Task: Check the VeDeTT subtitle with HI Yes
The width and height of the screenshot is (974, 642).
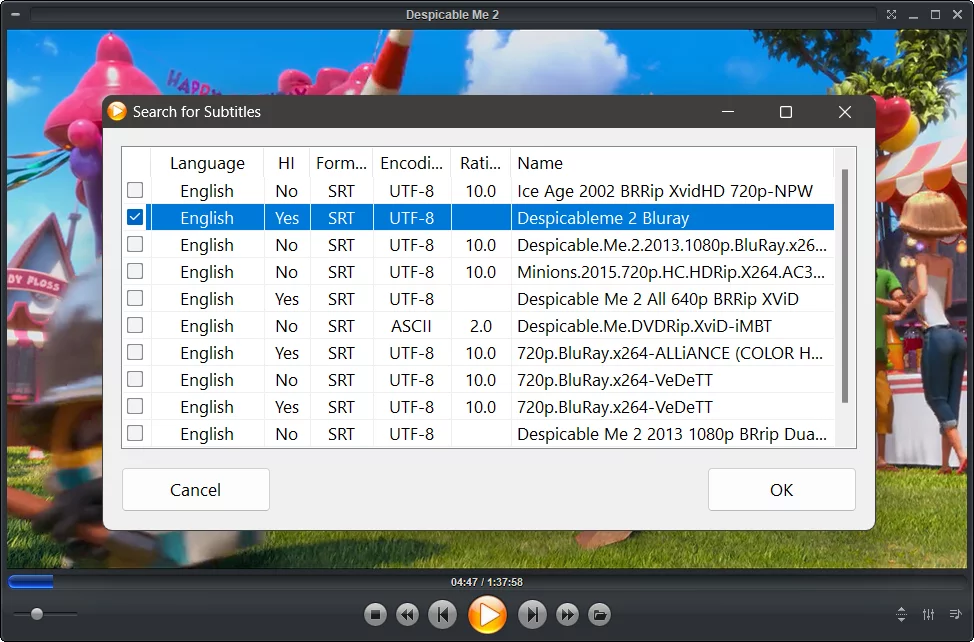Action: click(135, 406)
